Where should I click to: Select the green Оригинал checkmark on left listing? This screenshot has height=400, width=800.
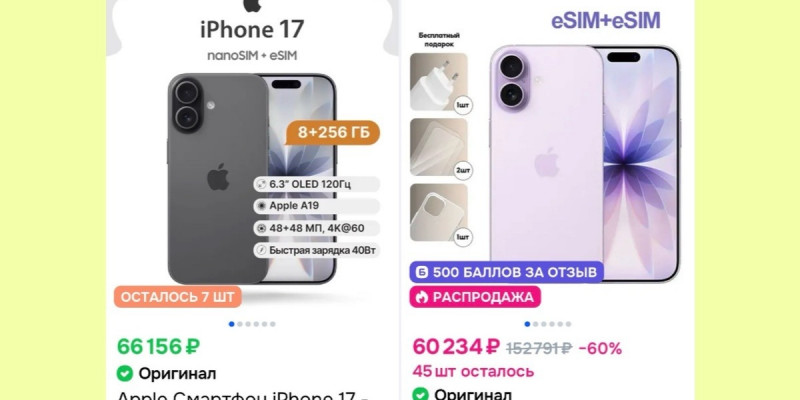coord(124,373)
